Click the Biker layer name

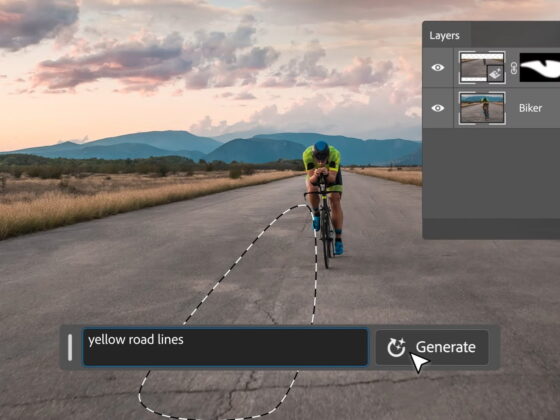click(x=530, y=108)
